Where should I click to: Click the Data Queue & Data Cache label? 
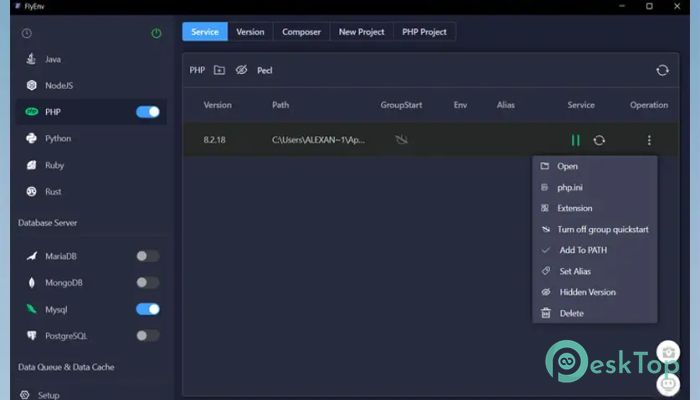click(66, 367)
